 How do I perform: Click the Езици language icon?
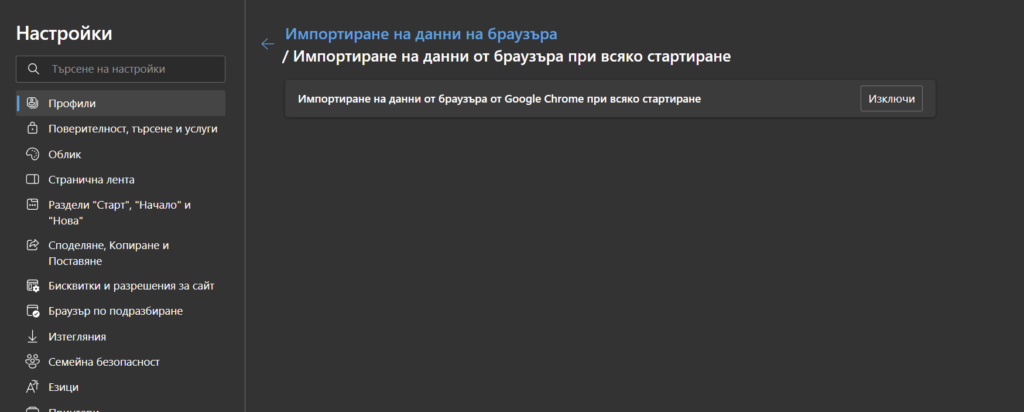33,387
